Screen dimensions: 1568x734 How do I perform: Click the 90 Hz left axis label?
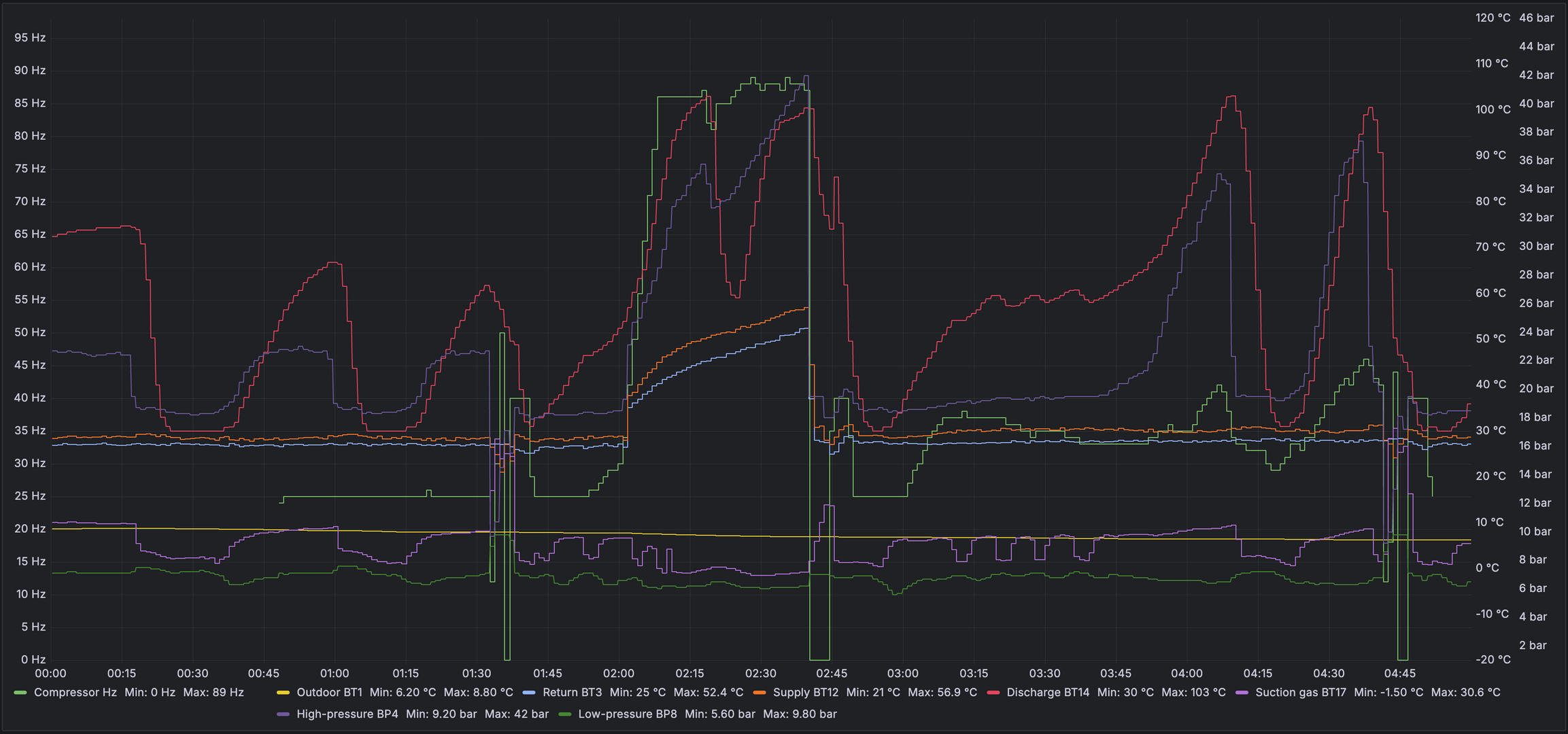click(x=30, y=71)
